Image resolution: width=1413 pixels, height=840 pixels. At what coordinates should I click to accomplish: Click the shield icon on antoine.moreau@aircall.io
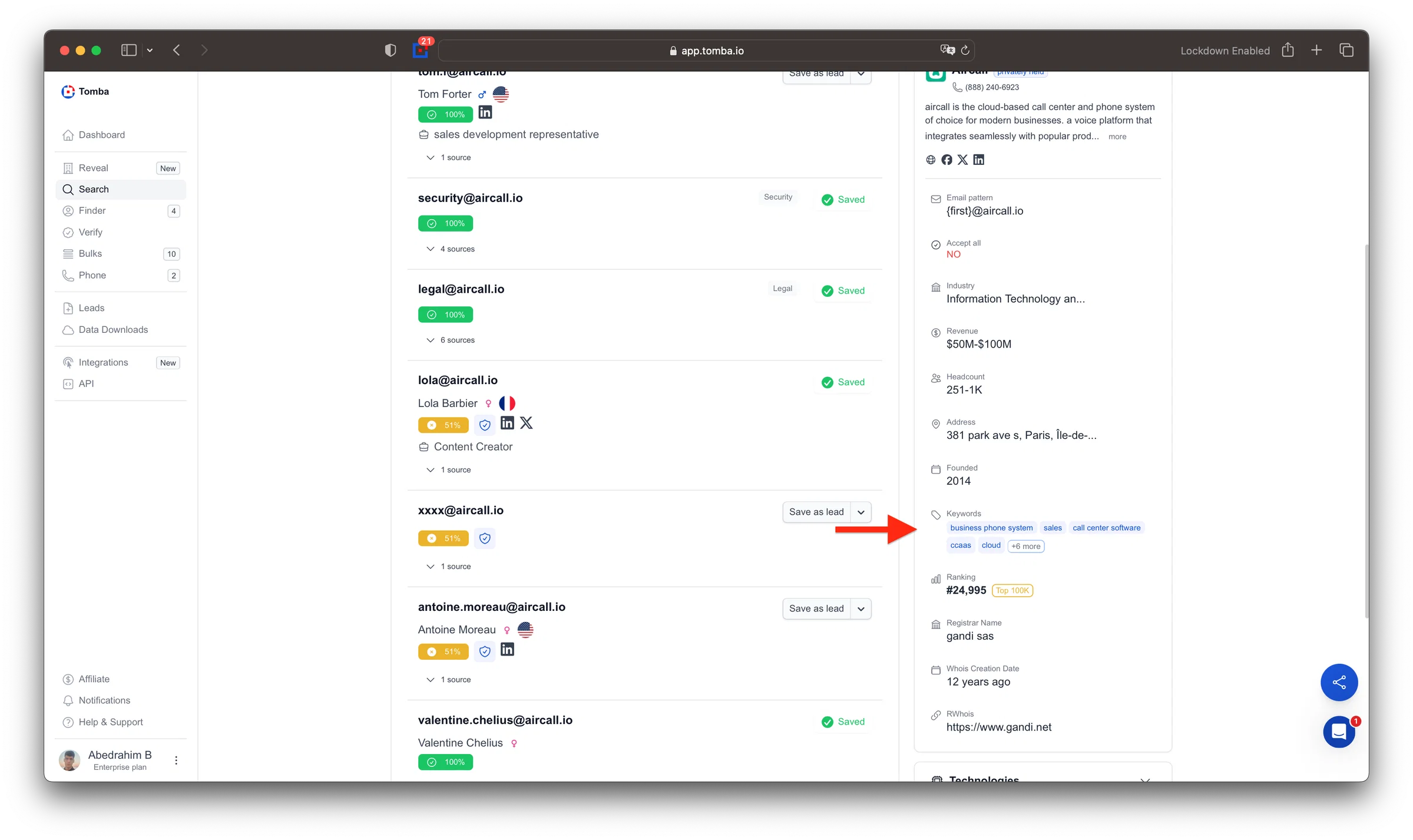click(x=485, y=652)
